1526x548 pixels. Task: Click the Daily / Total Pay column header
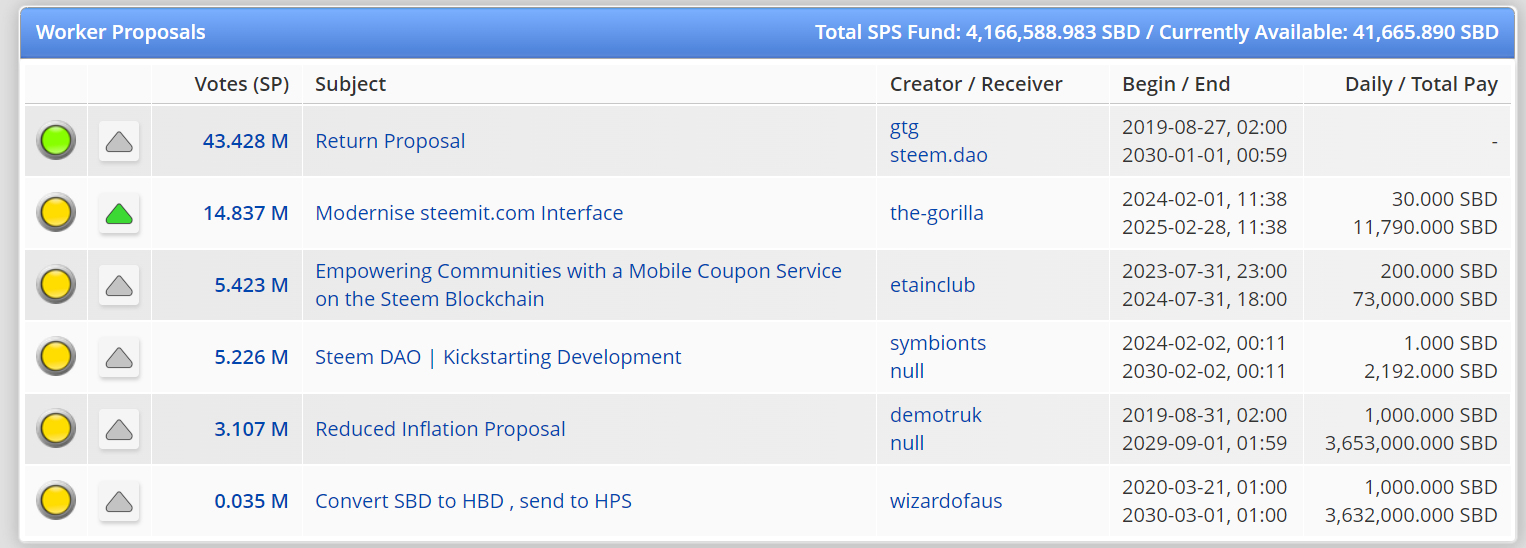(1421, 85)
